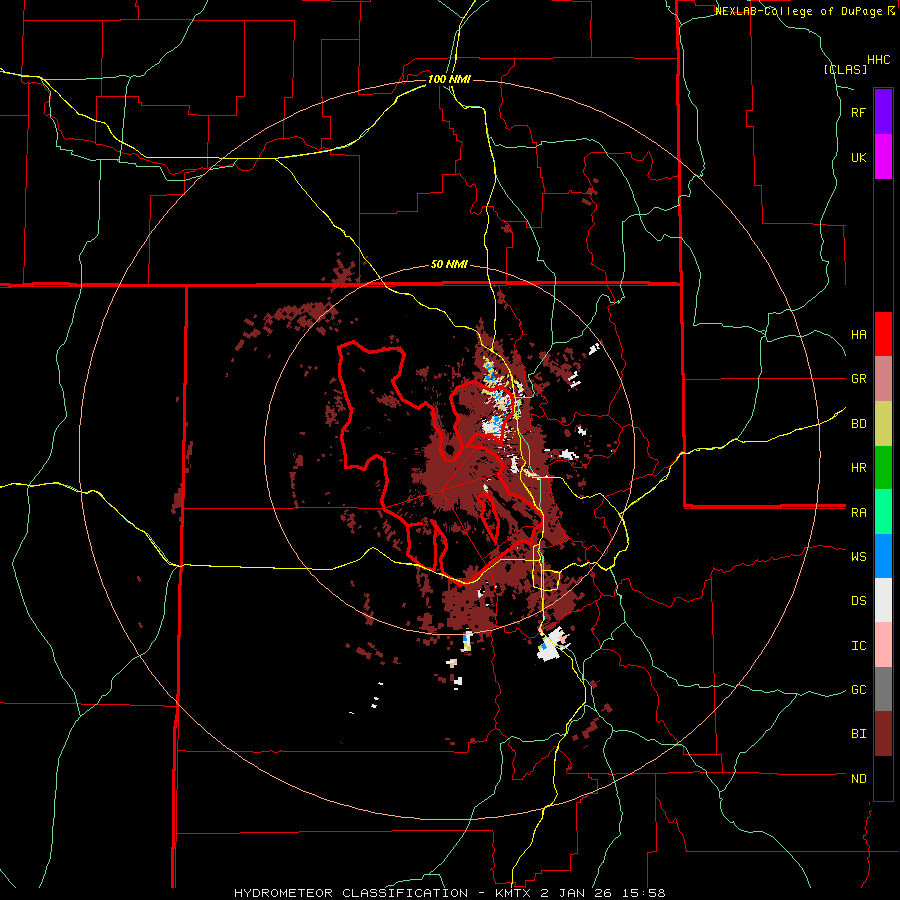Click the DS white legend swatch
Image resolution: width=900 pixels, height=900 pixels.
pos(883,600)
